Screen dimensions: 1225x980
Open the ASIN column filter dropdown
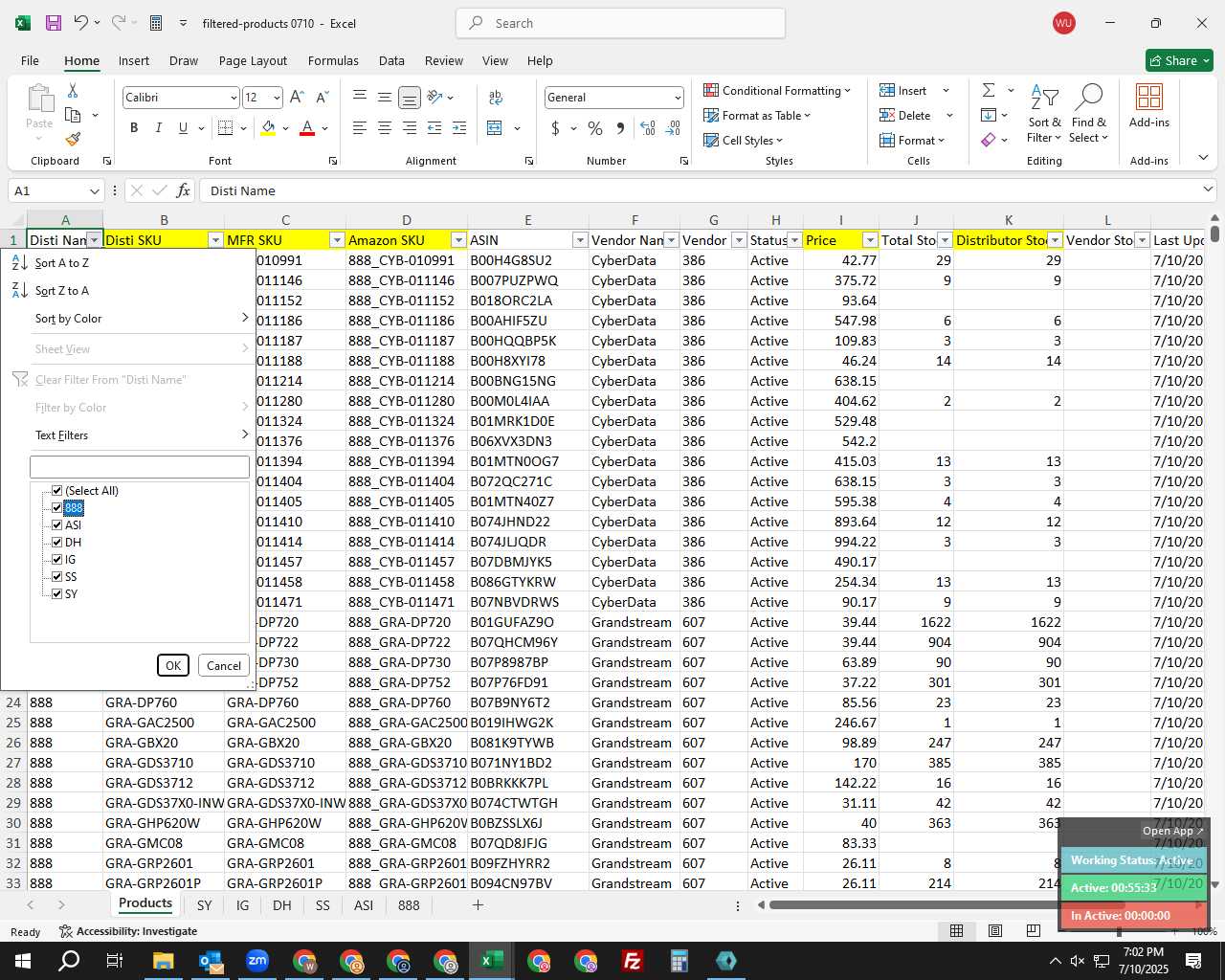click(579, 240)
